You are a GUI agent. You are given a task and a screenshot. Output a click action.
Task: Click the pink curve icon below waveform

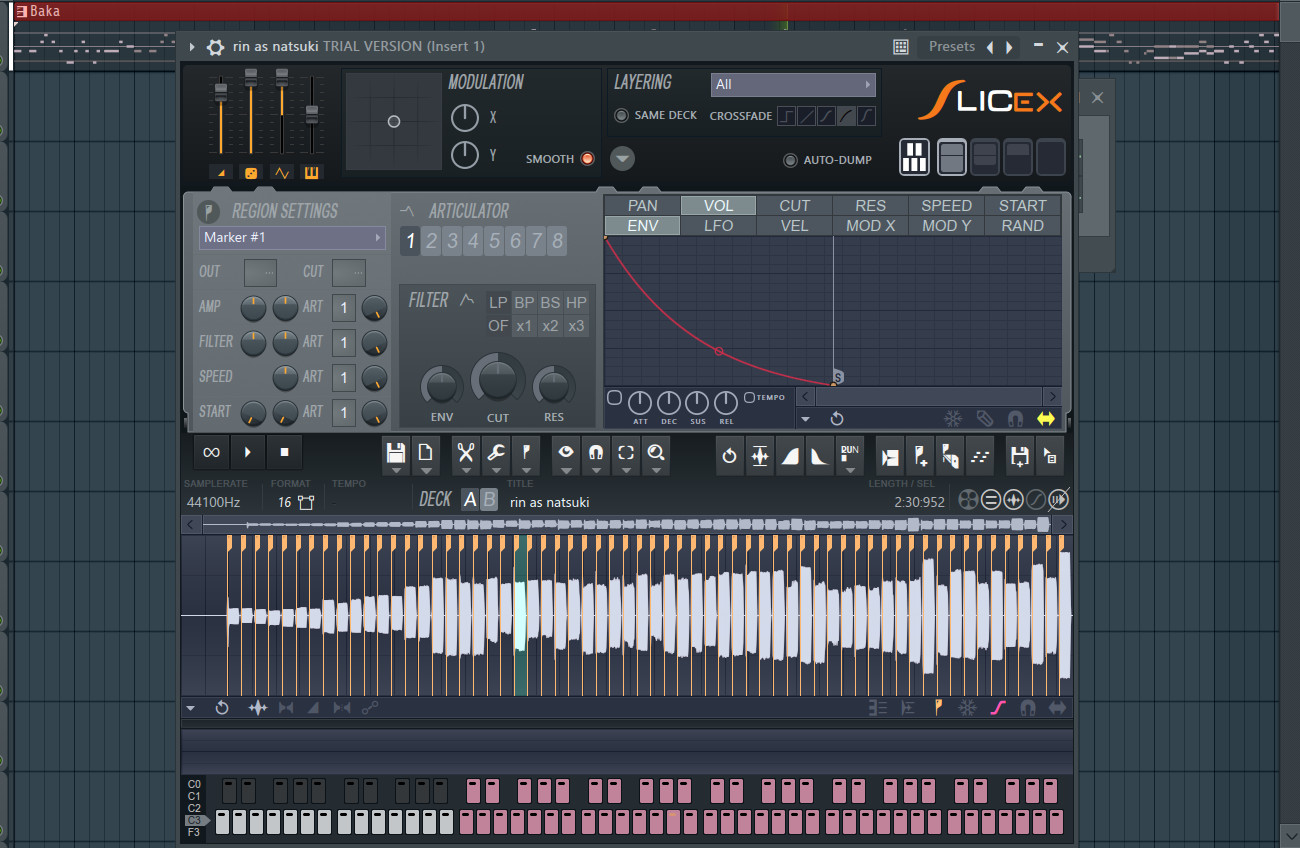coord(998,708)
